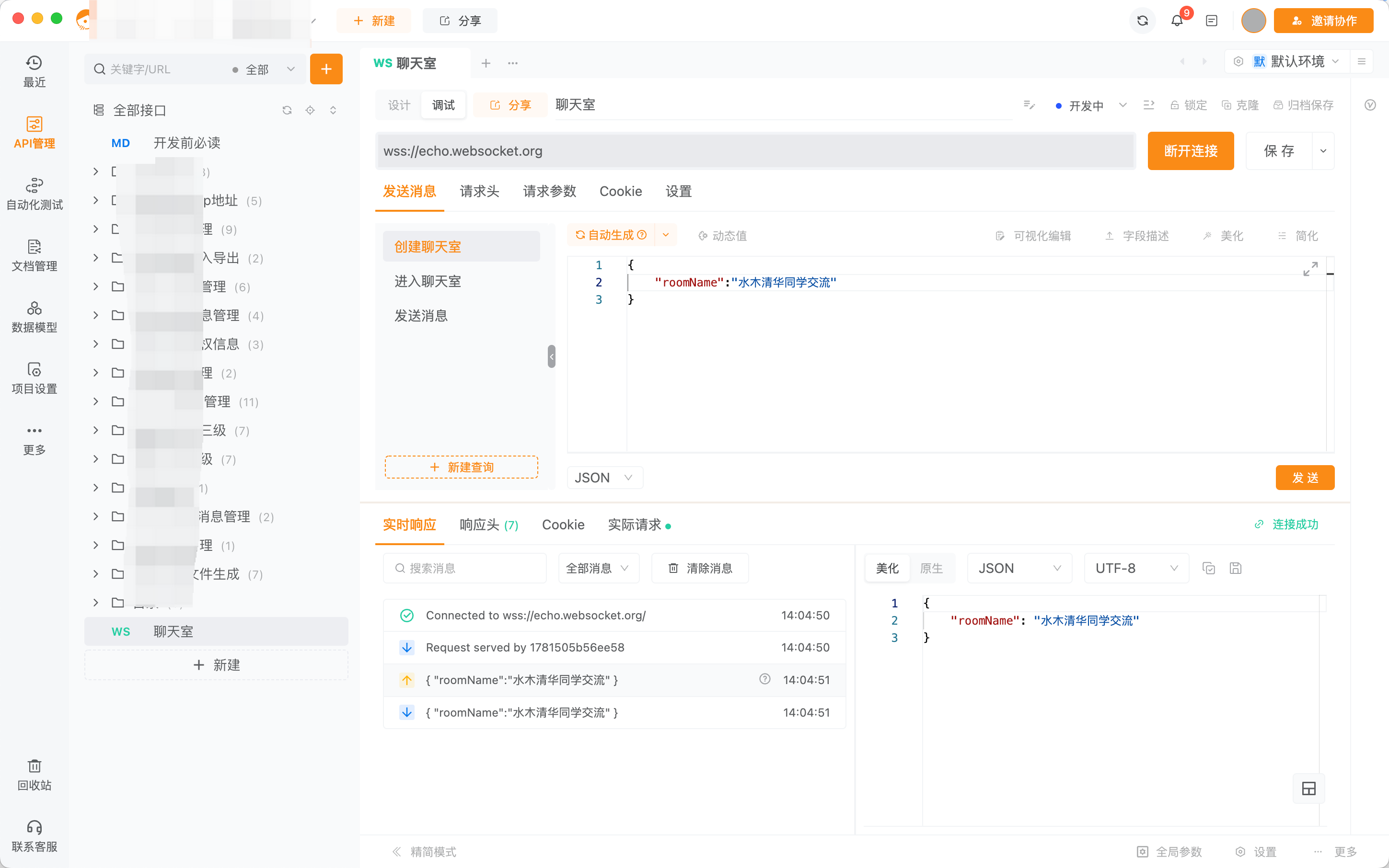Change response encoding via UTF-8 dropdown
The height and width of the screenshot is (868, 1389).
click(1135, 568)
